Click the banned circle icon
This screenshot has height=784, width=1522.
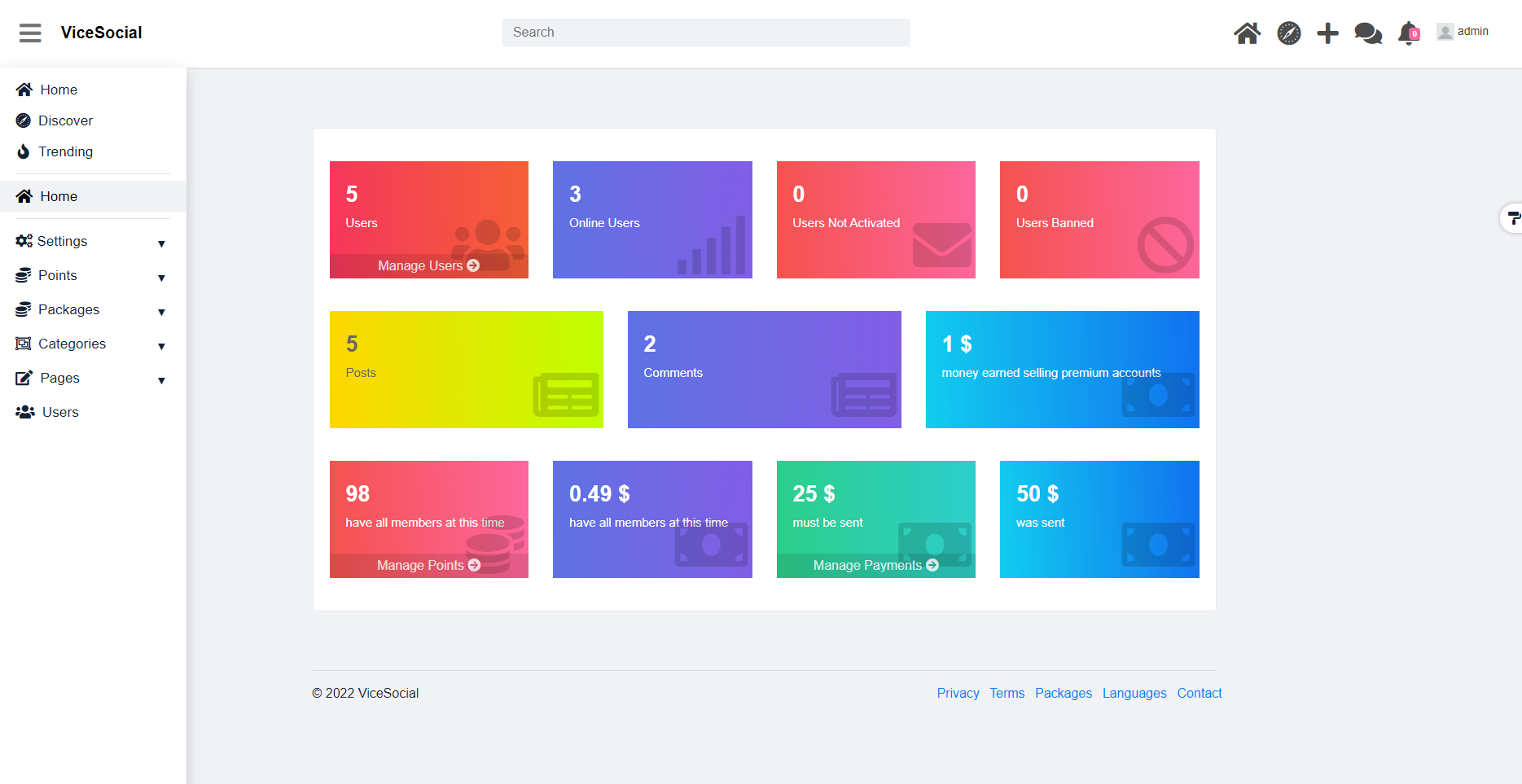(1165, 245)
